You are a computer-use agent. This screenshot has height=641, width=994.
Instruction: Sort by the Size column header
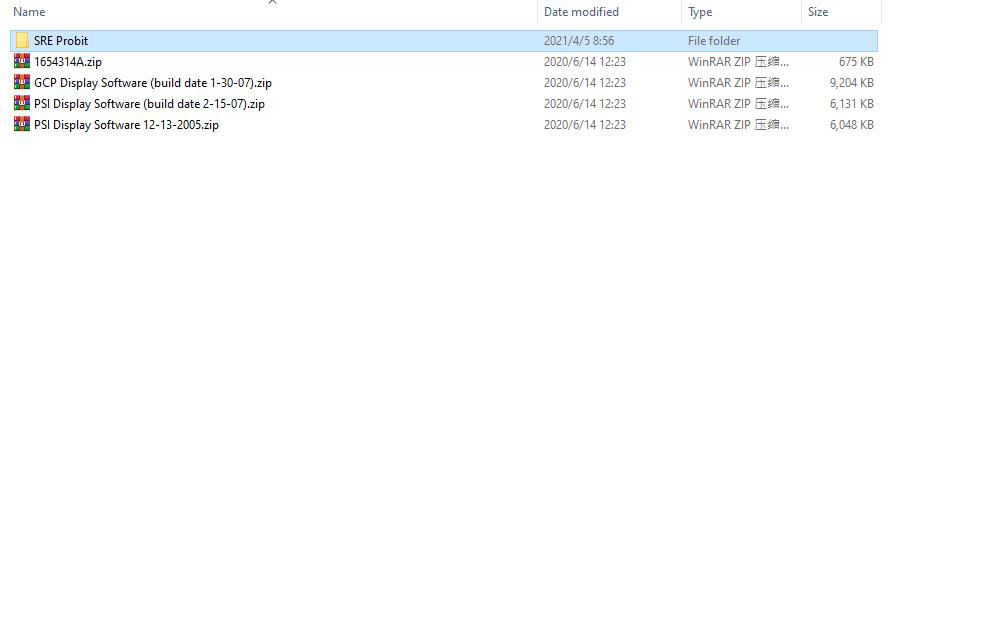click(x=818, y=11)
